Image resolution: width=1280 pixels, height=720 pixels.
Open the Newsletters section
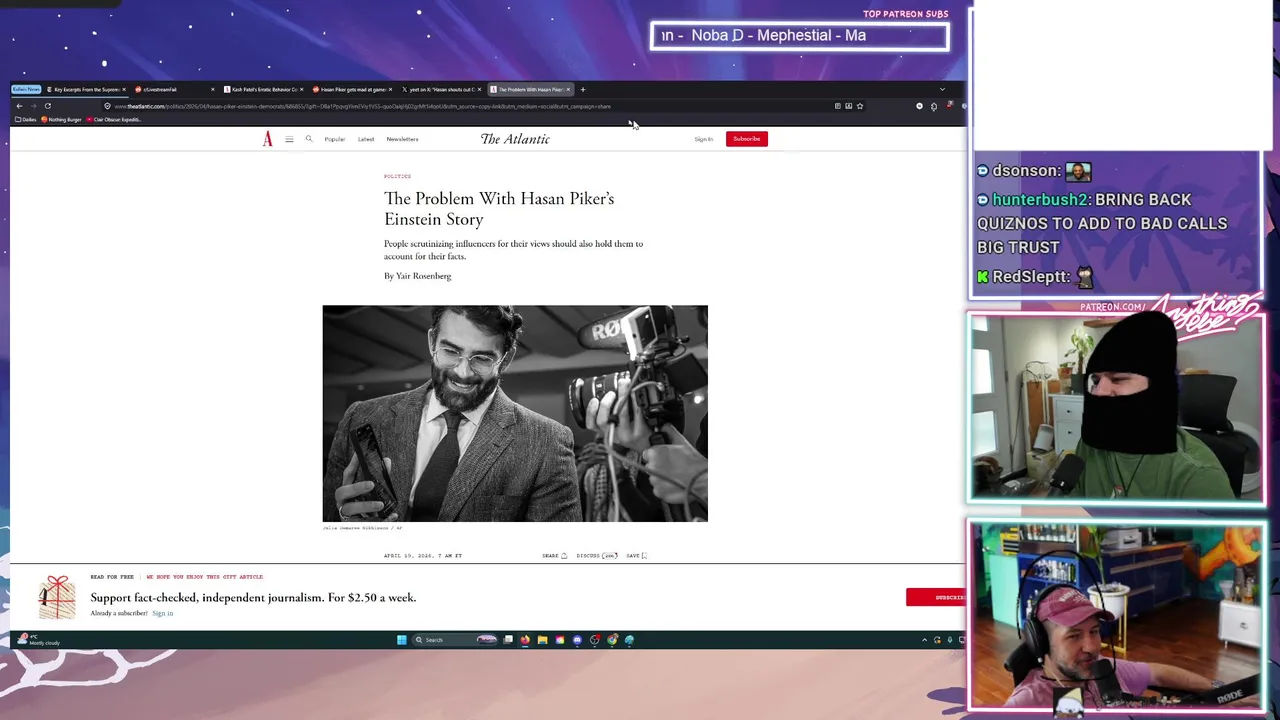point(402,139)
